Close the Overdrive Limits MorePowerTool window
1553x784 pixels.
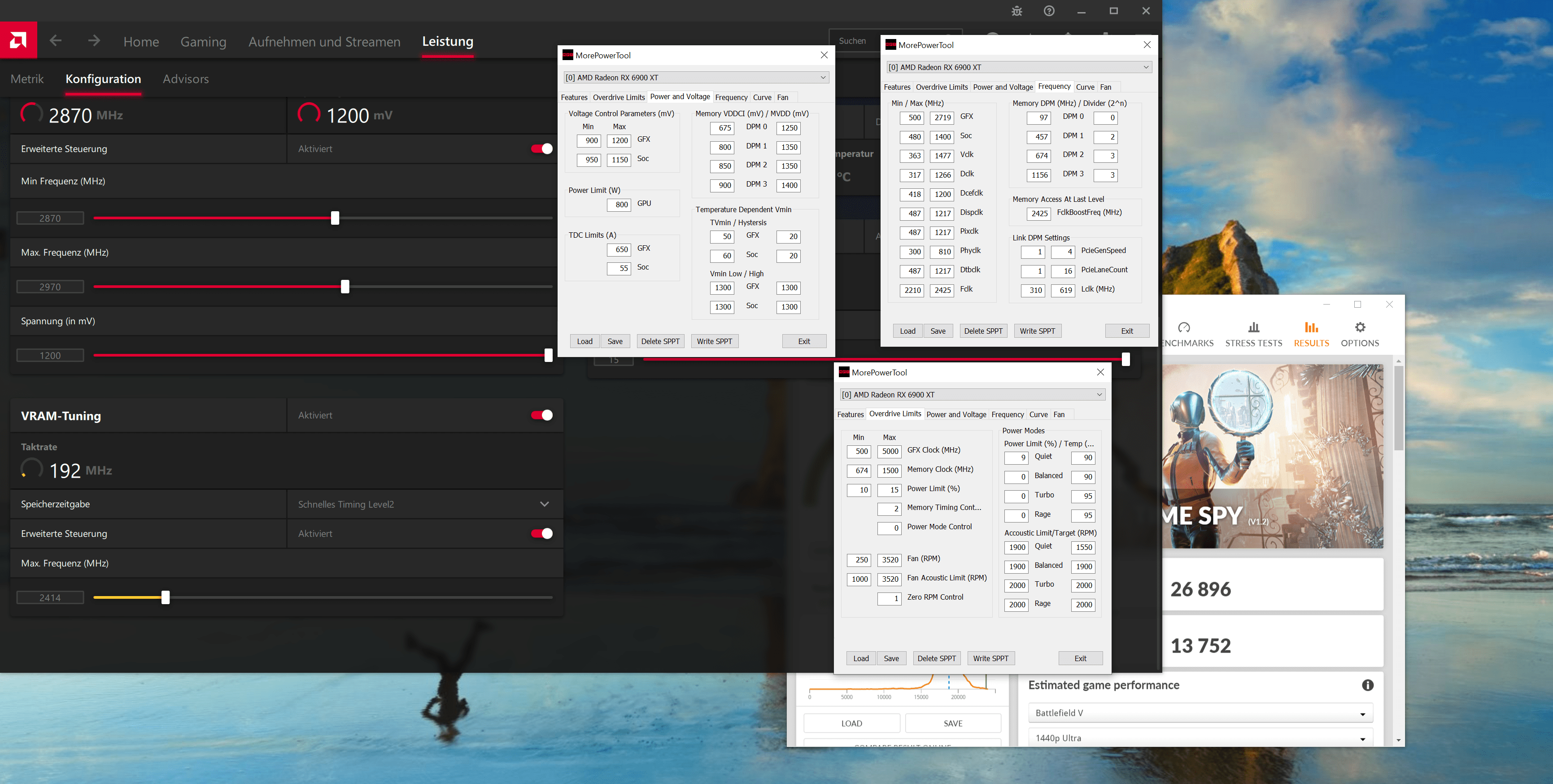point(1100,372)
